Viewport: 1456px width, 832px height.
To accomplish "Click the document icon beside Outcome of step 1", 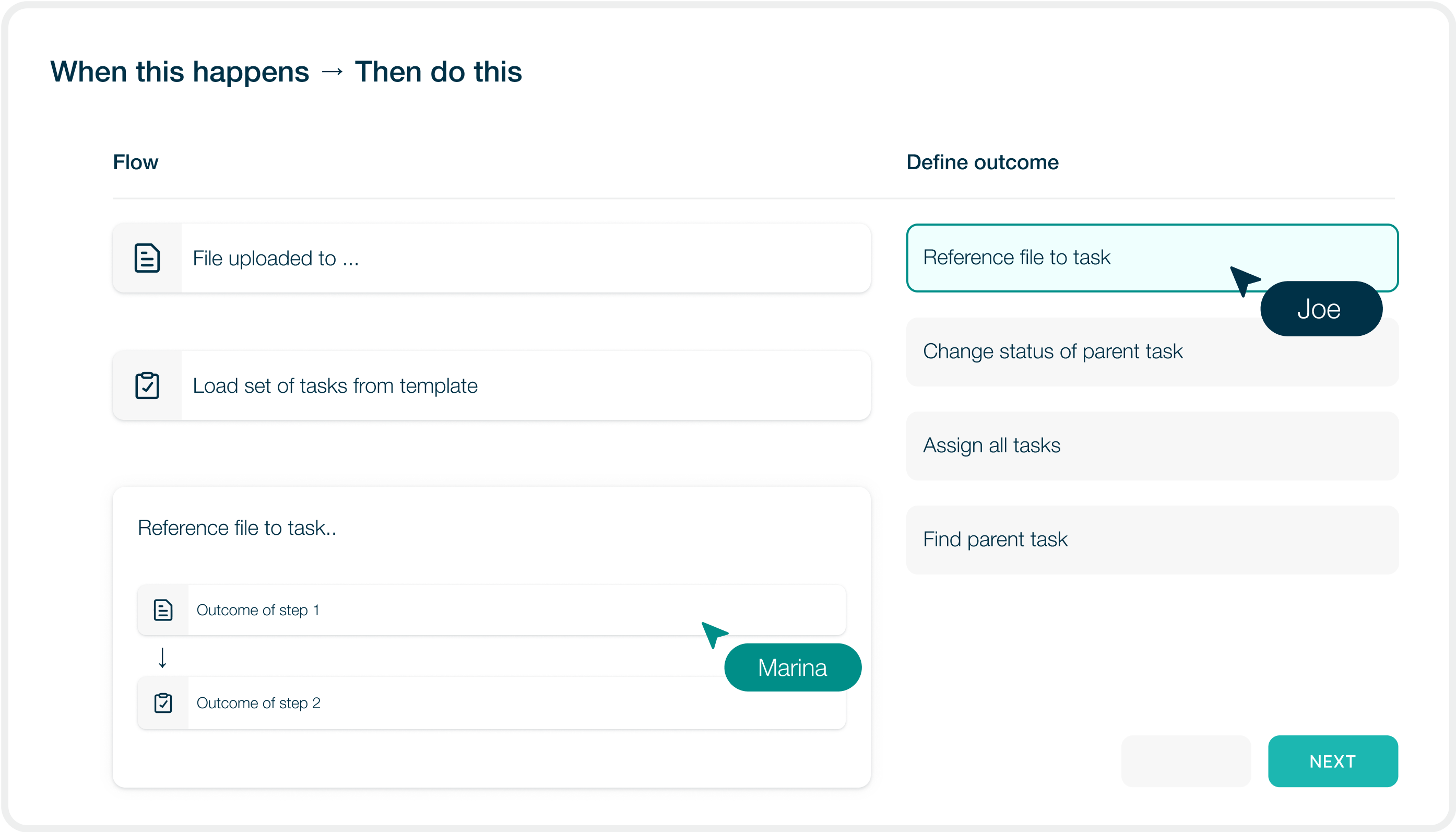I will [x=163, y=610].
